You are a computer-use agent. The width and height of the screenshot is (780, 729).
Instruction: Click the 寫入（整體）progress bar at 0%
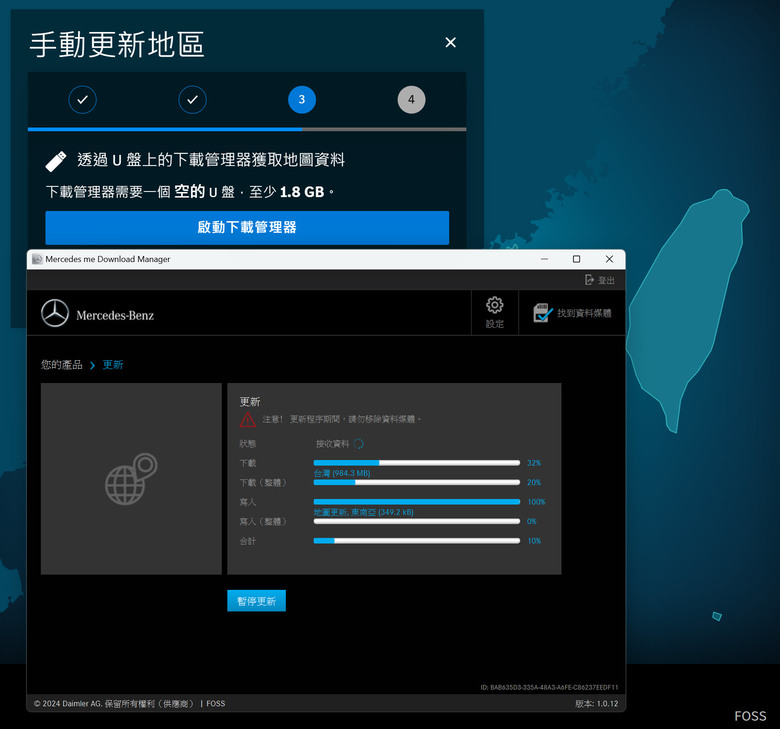click(x=417, y=521)
